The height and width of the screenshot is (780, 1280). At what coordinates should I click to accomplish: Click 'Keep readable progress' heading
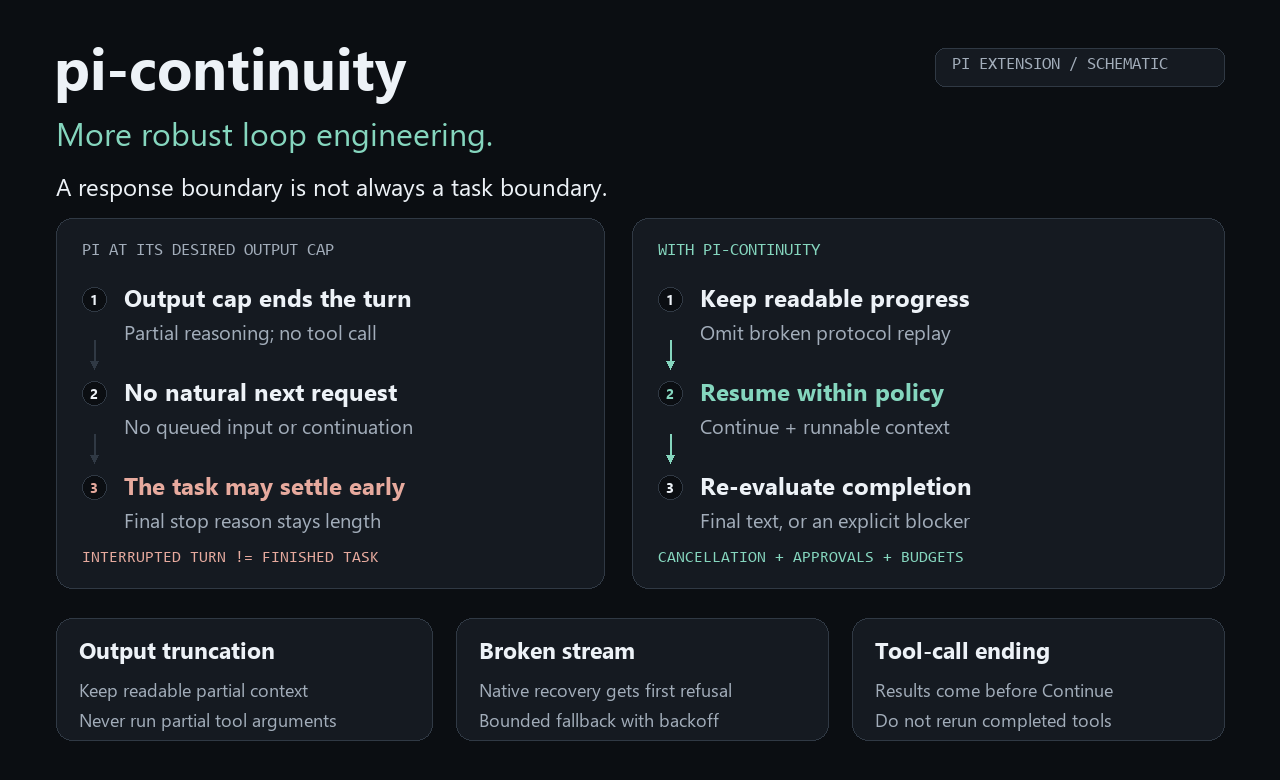click(x=834, y=299)
